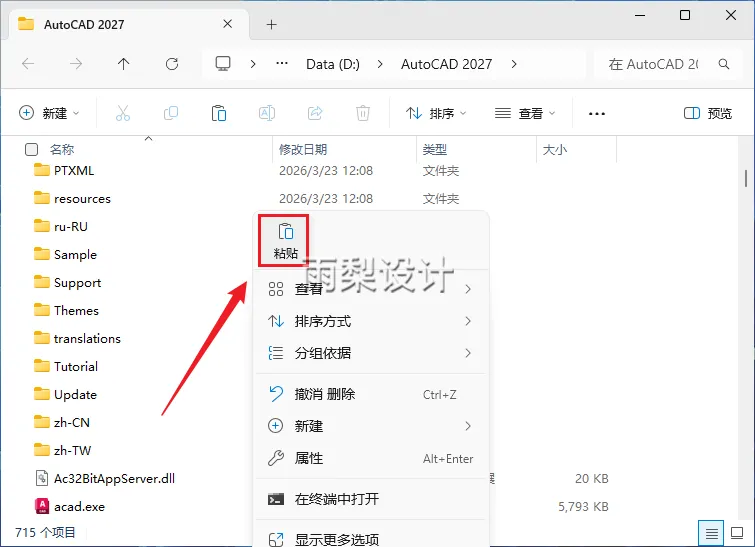This screenshot has width=755, height=547.
Task: Click the PTXML folder icon
Action: [42, 170]
